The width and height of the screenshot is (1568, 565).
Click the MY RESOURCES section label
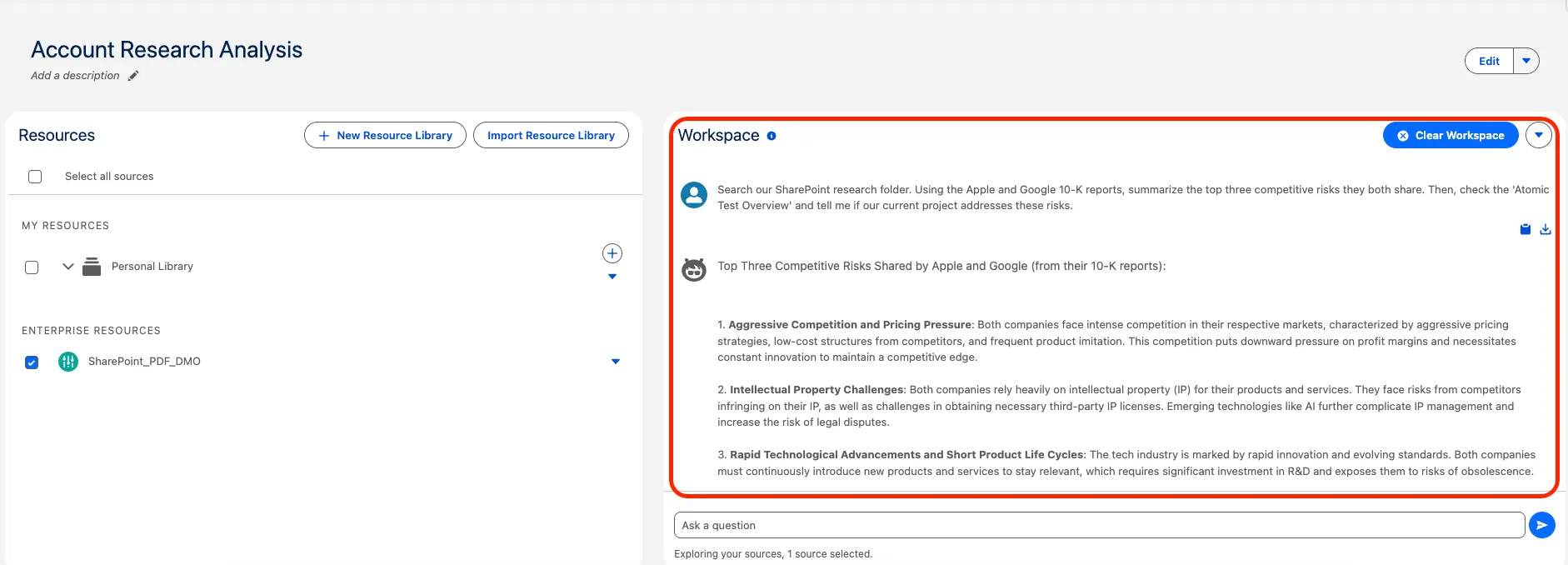[x=65, y=226]
